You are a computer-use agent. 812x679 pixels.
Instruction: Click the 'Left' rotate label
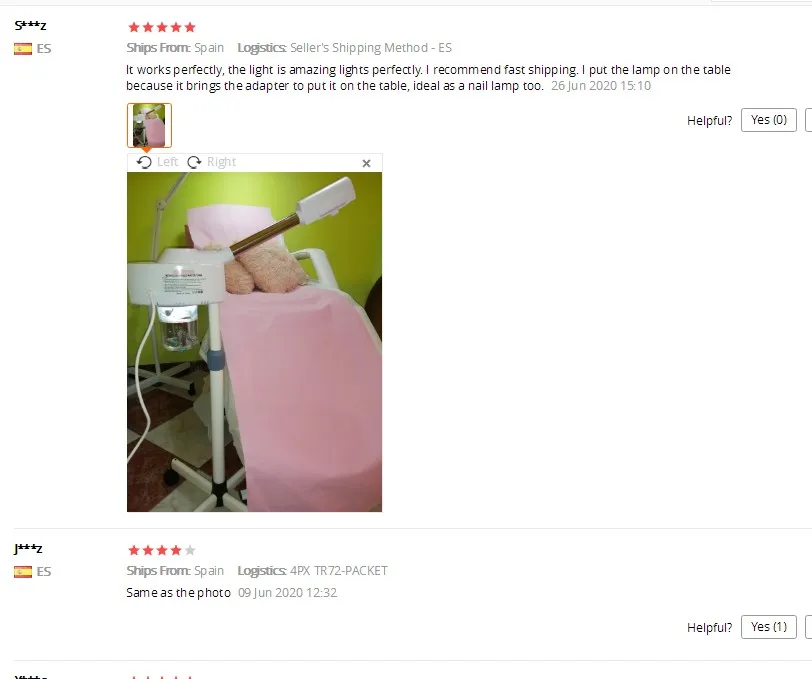coord(167,162)
